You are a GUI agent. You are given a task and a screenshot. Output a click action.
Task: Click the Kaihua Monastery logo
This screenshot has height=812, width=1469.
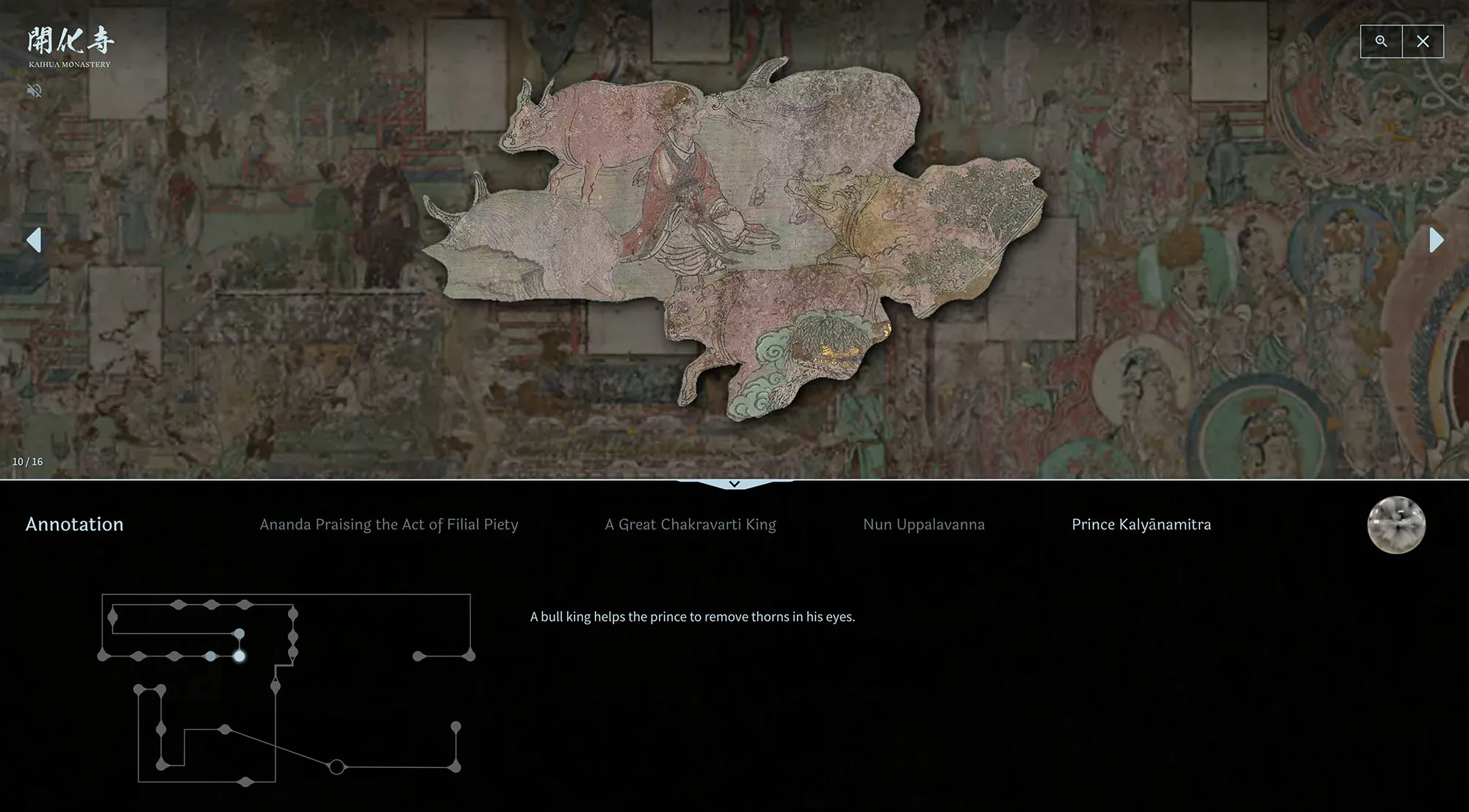(x=70, y=48)
